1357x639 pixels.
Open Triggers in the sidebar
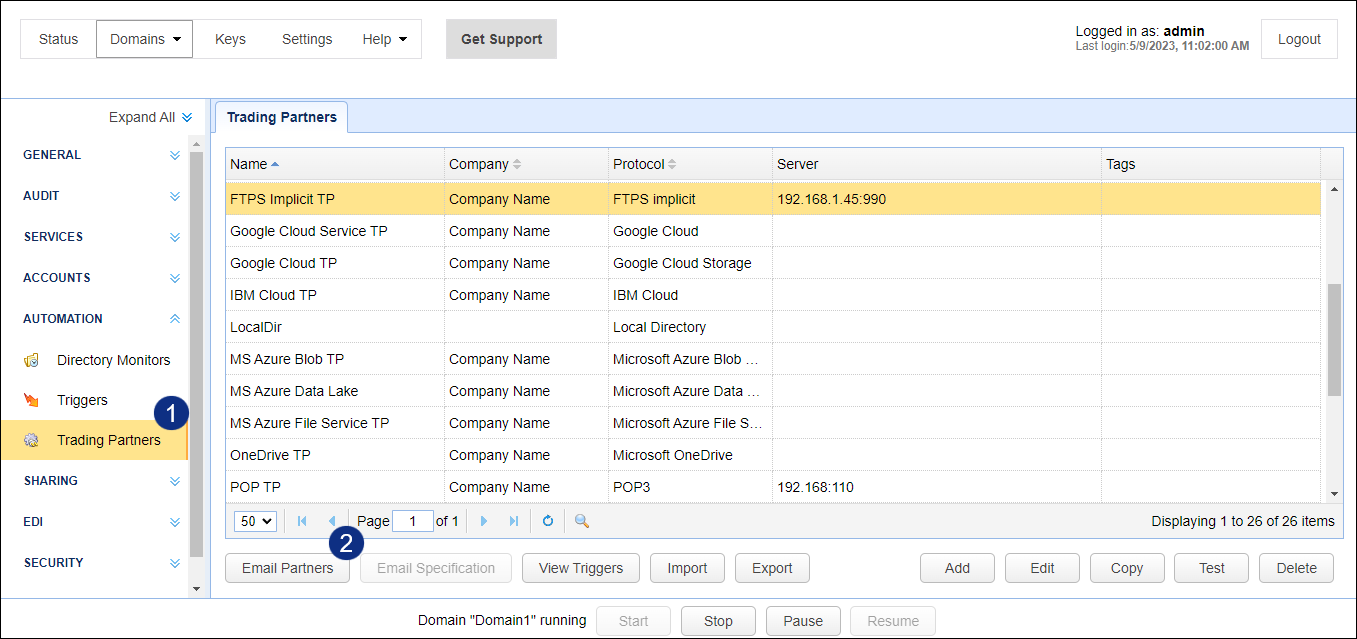[82, 400]
